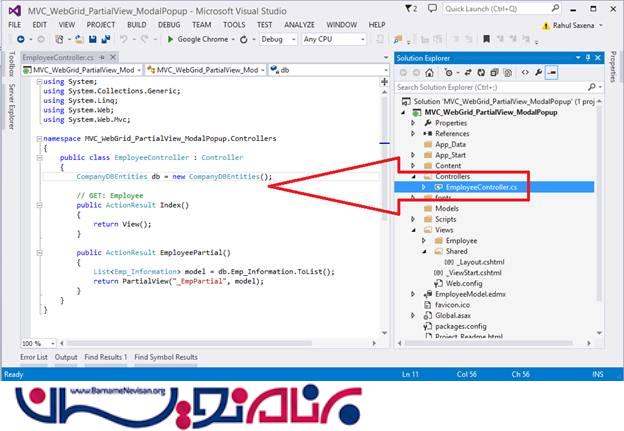The image size is (624, 431).
Task: Start debugging with Google Chrome play button
Action: pos(169,39)
